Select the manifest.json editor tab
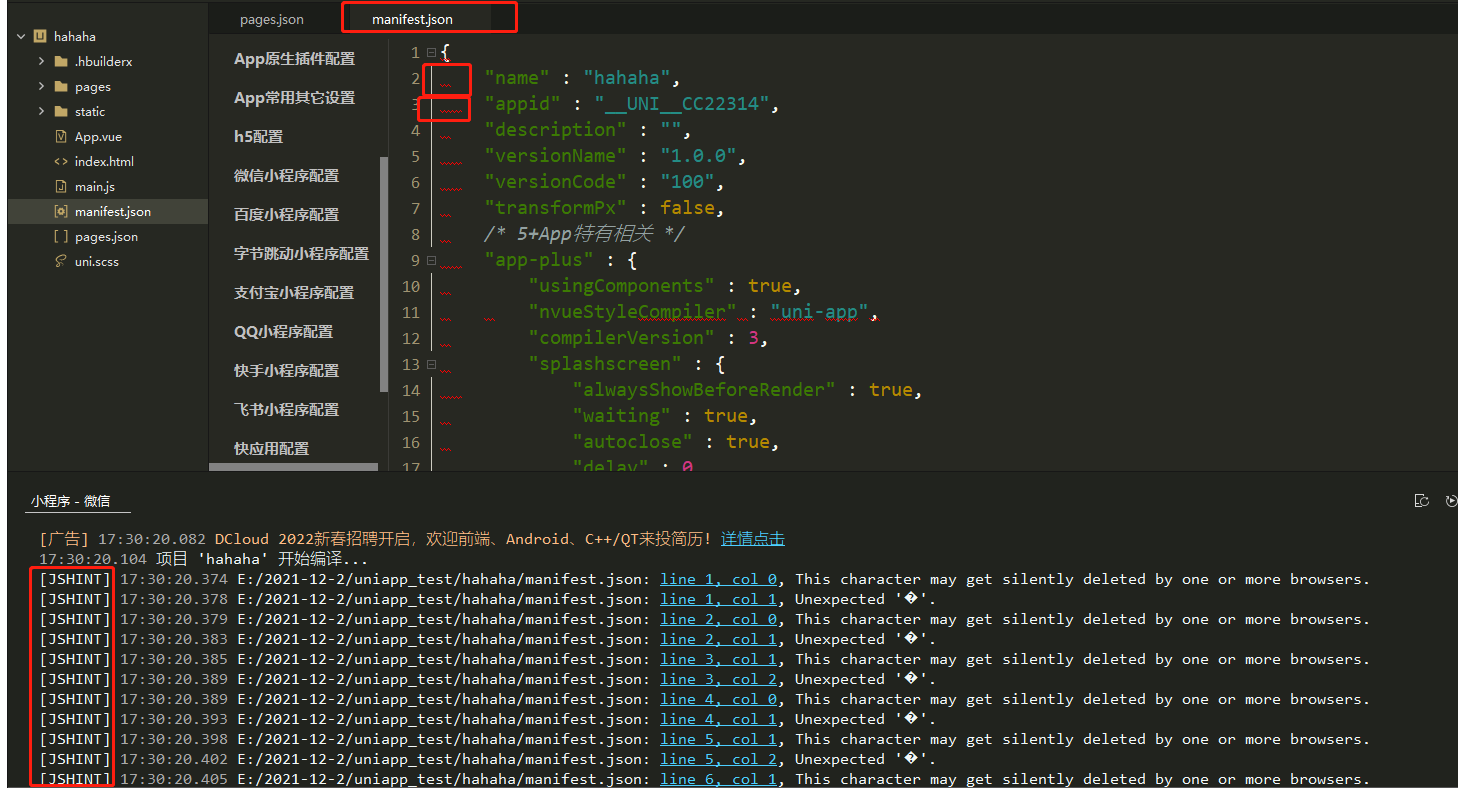The width and height of the screenshot is (1458, 788). point(411,19)
